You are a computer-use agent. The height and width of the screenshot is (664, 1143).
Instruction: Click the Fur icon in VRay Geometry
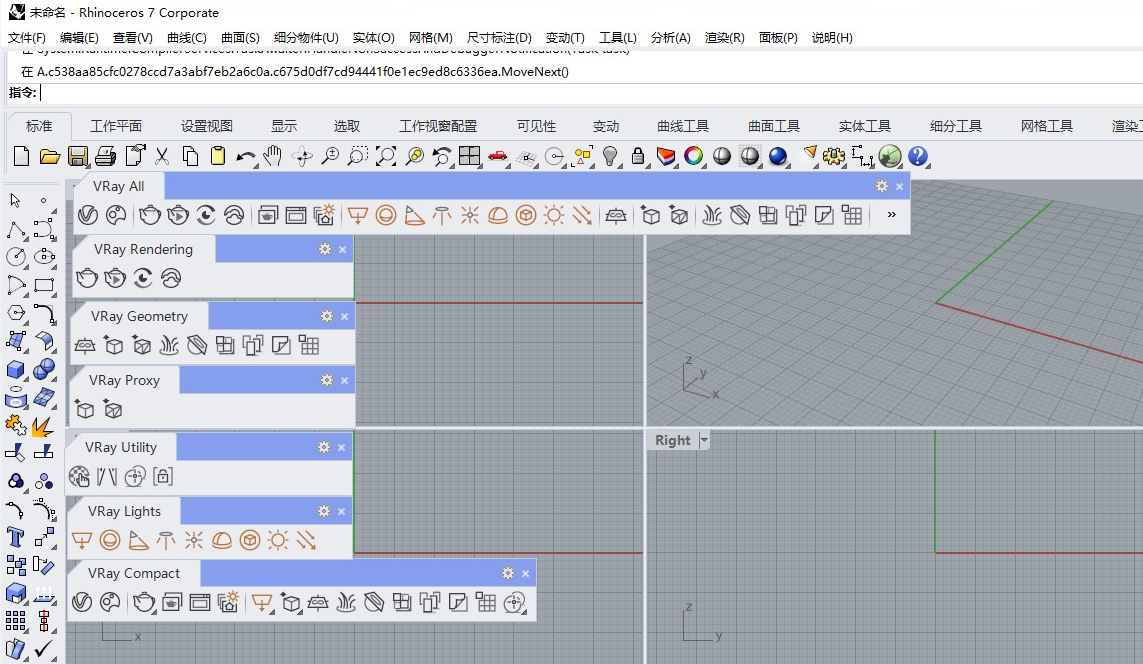click(x=169, y=345)
